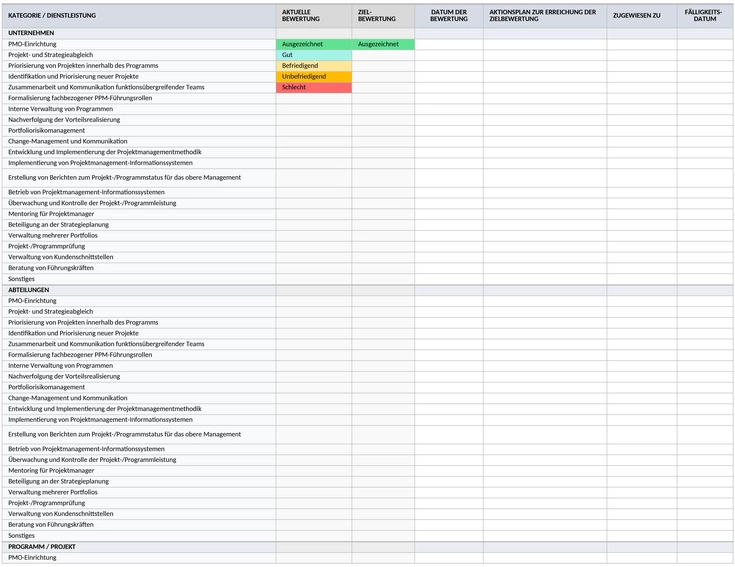Select the light blue 'Gut' rating cell
The height and width of the screenshot is (567, 735).
coord(314,55)
